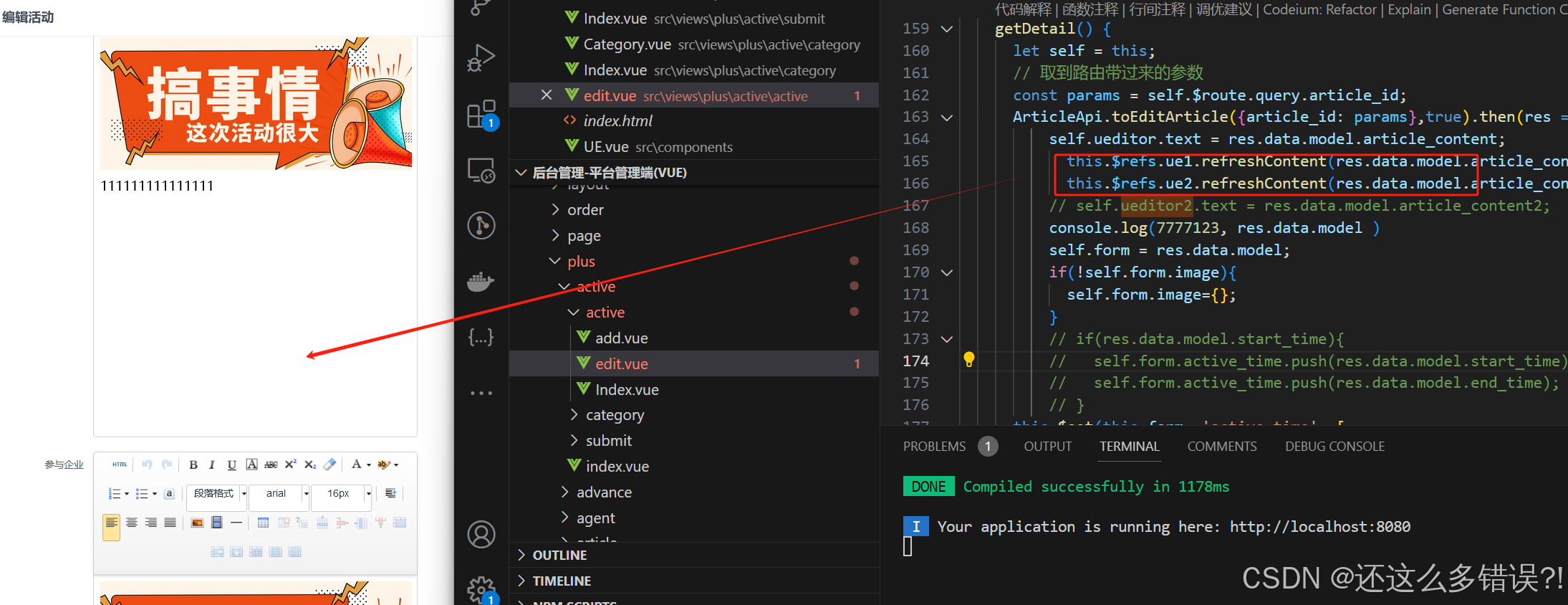
Task: Click the font color A icon
Action: coord(357,465)
